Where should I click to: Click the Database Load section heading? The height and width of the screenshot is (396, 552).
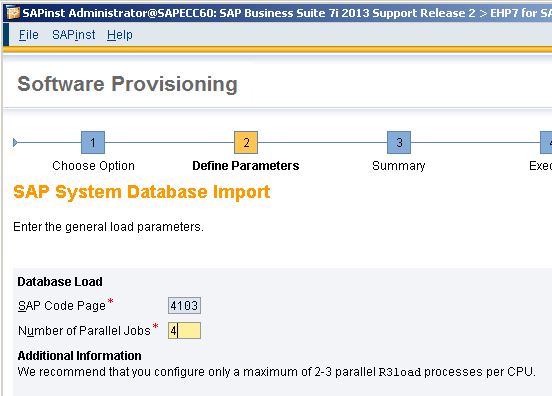pyautogui.click(x=60, y=282)
